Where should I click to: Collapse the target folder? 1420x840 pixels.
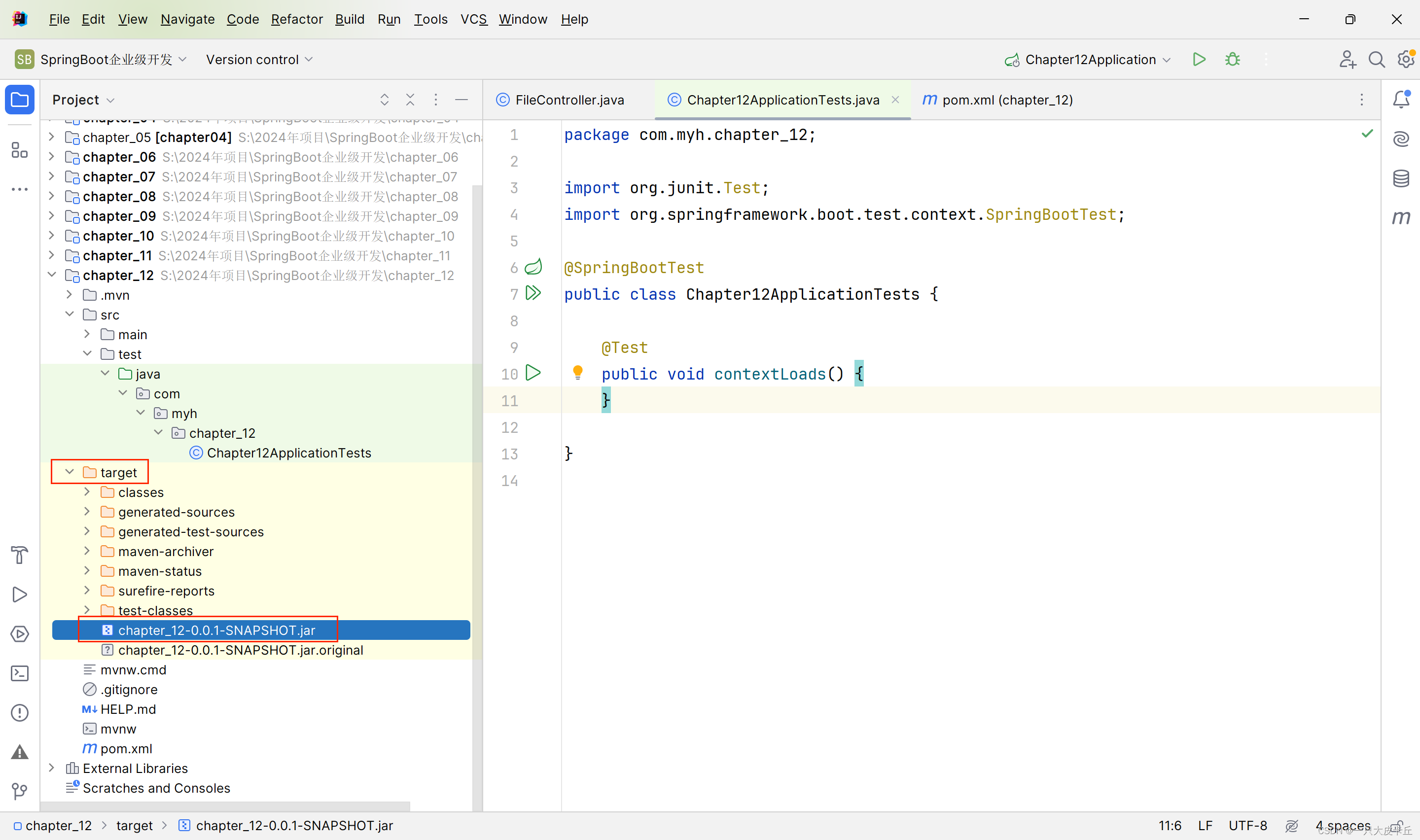pos(70,472)
